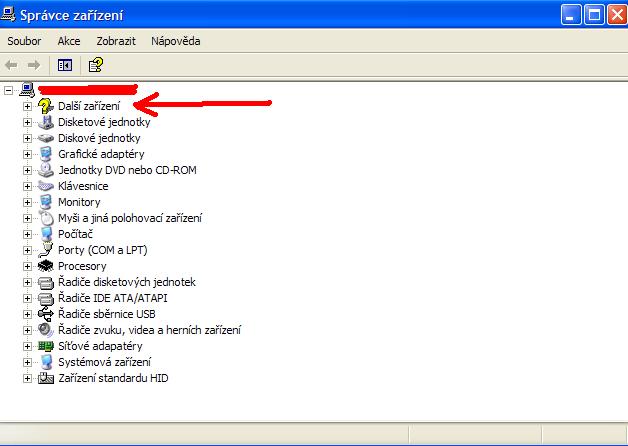Click the DVD/CD-ROM drive icon
The height and width of the screenshot is (446, 628).
46,170
